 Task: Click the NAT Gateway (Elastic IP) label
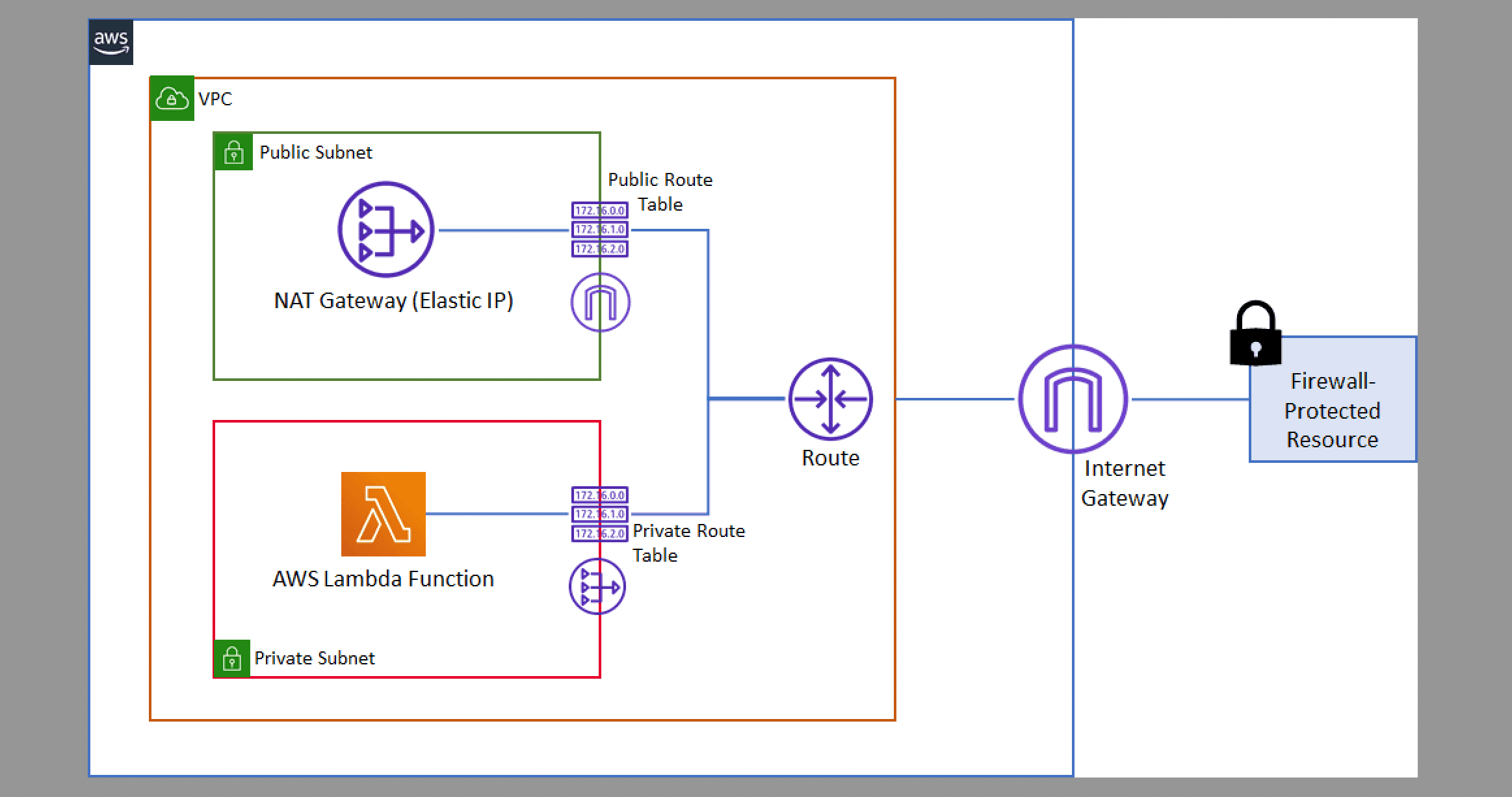coord(393,300)
